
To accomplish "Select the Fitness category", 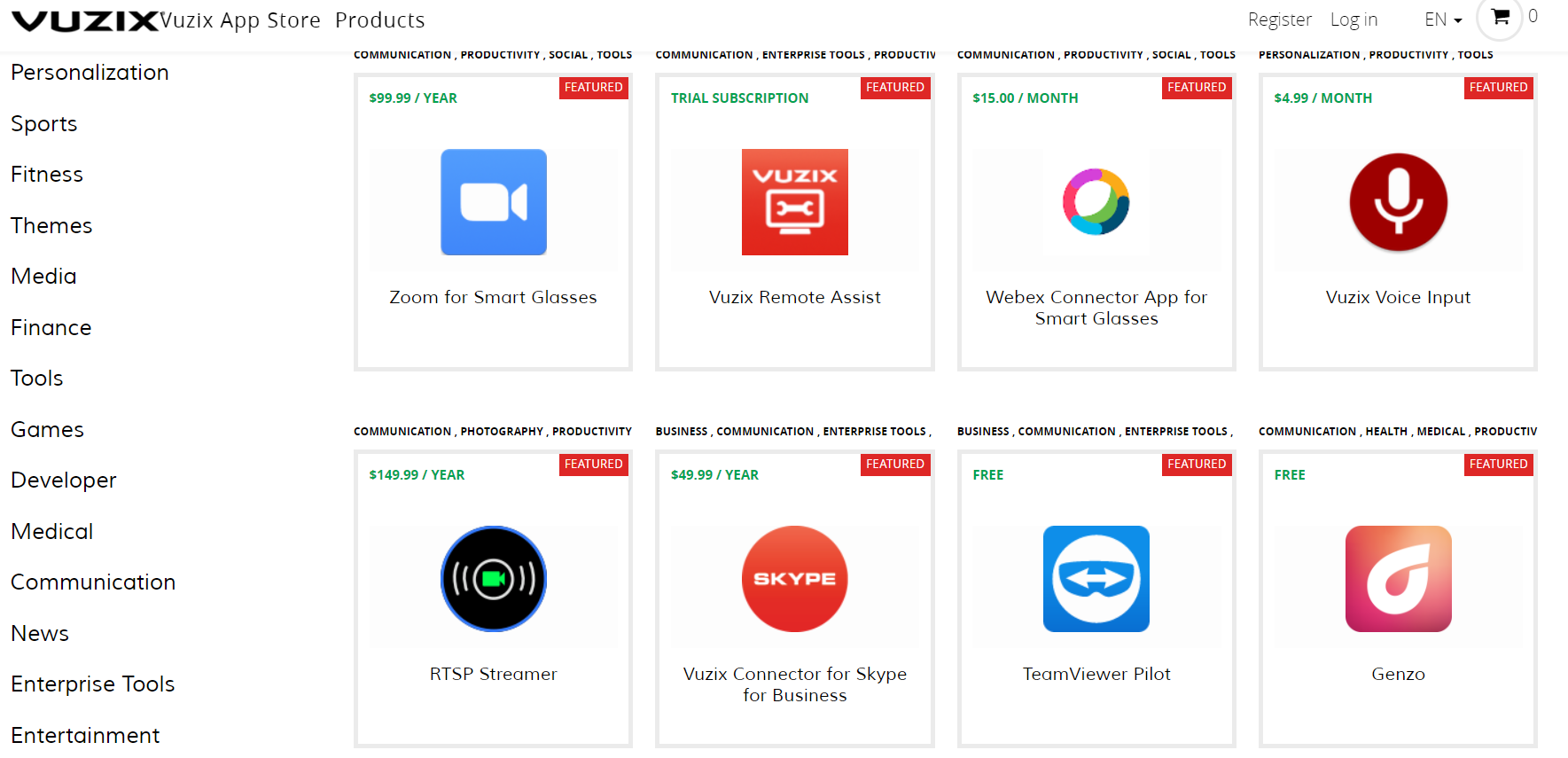I will 47,175.
